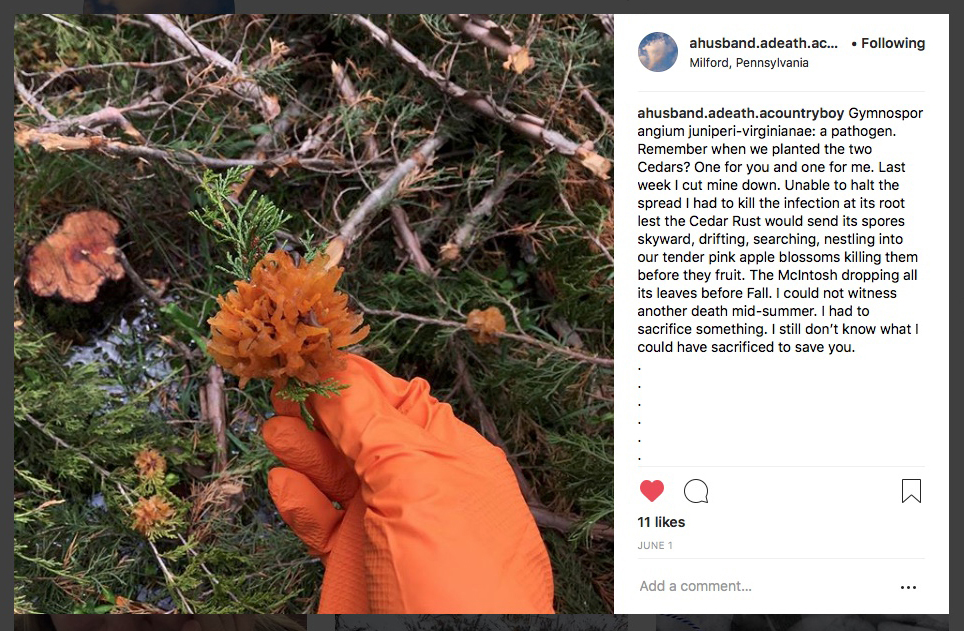Open the Milford, Pennsylvania location link
This screenshot has width=964, height=631.
point(749,63)
